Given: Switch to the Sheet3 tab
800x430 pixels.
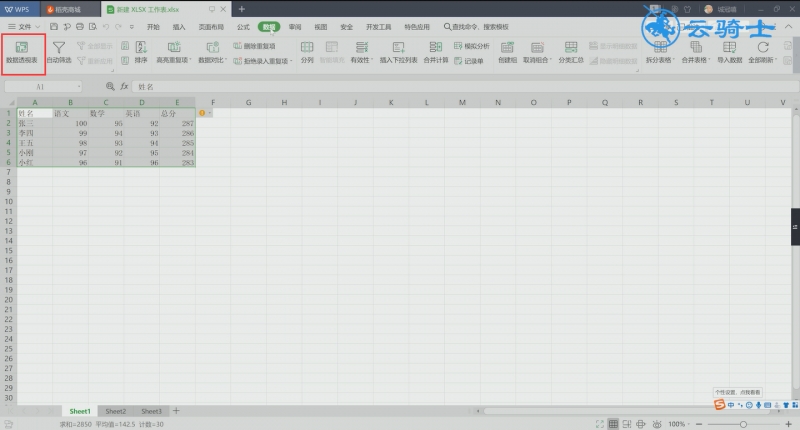Looking at the screenshot, I should pyautogui.click(x=151, y=411).
